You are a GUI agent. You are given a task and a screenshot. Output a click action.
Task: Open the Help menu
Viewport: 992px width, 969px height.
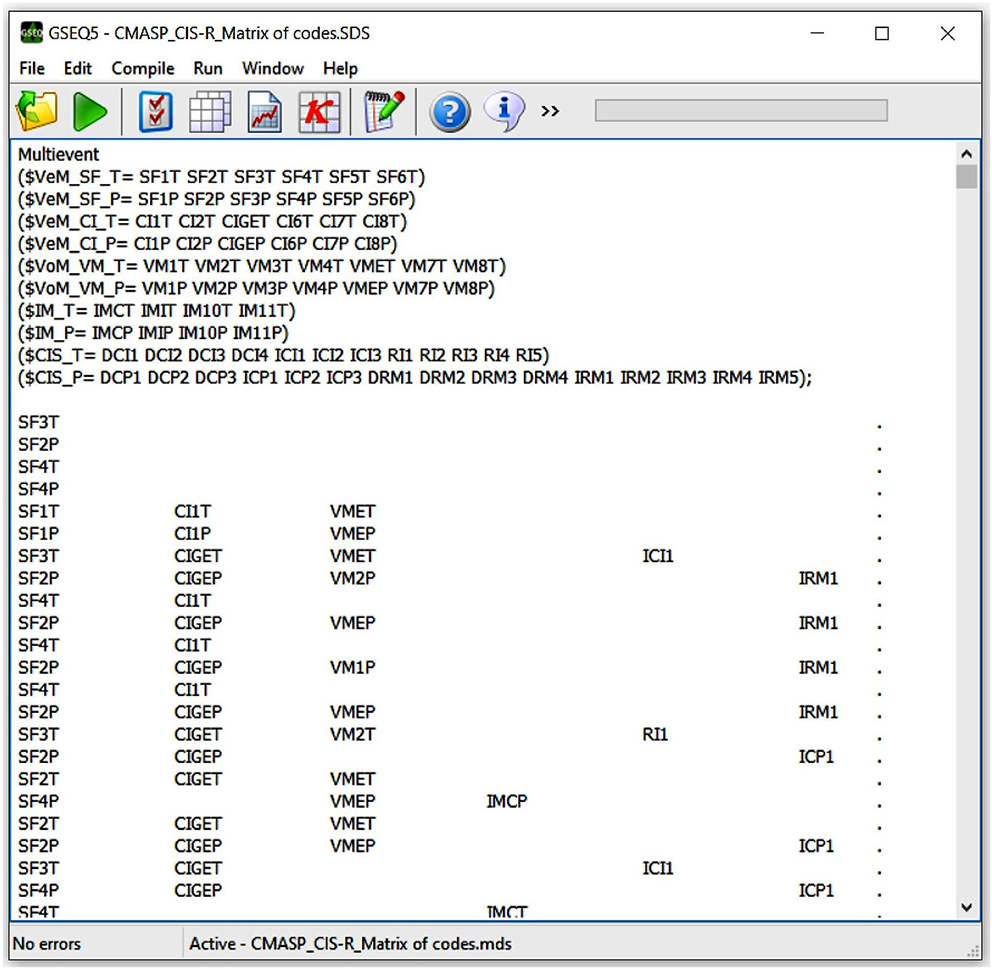tap(340, 68)
